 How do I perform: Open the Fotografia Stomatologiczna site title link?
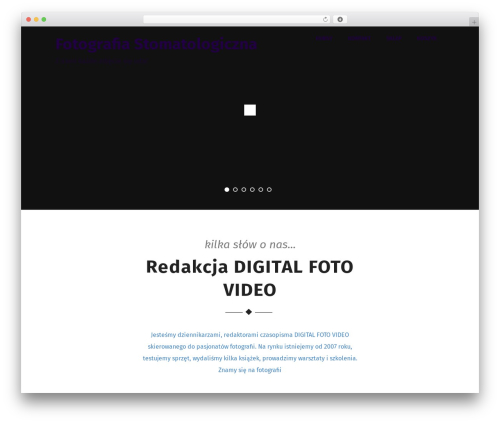156,44
